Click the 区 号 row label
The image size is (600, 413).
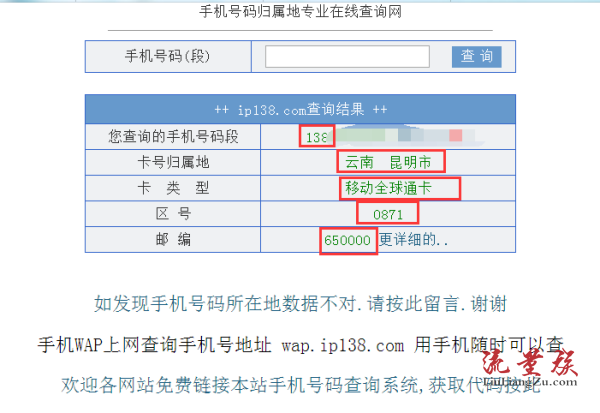173,214
